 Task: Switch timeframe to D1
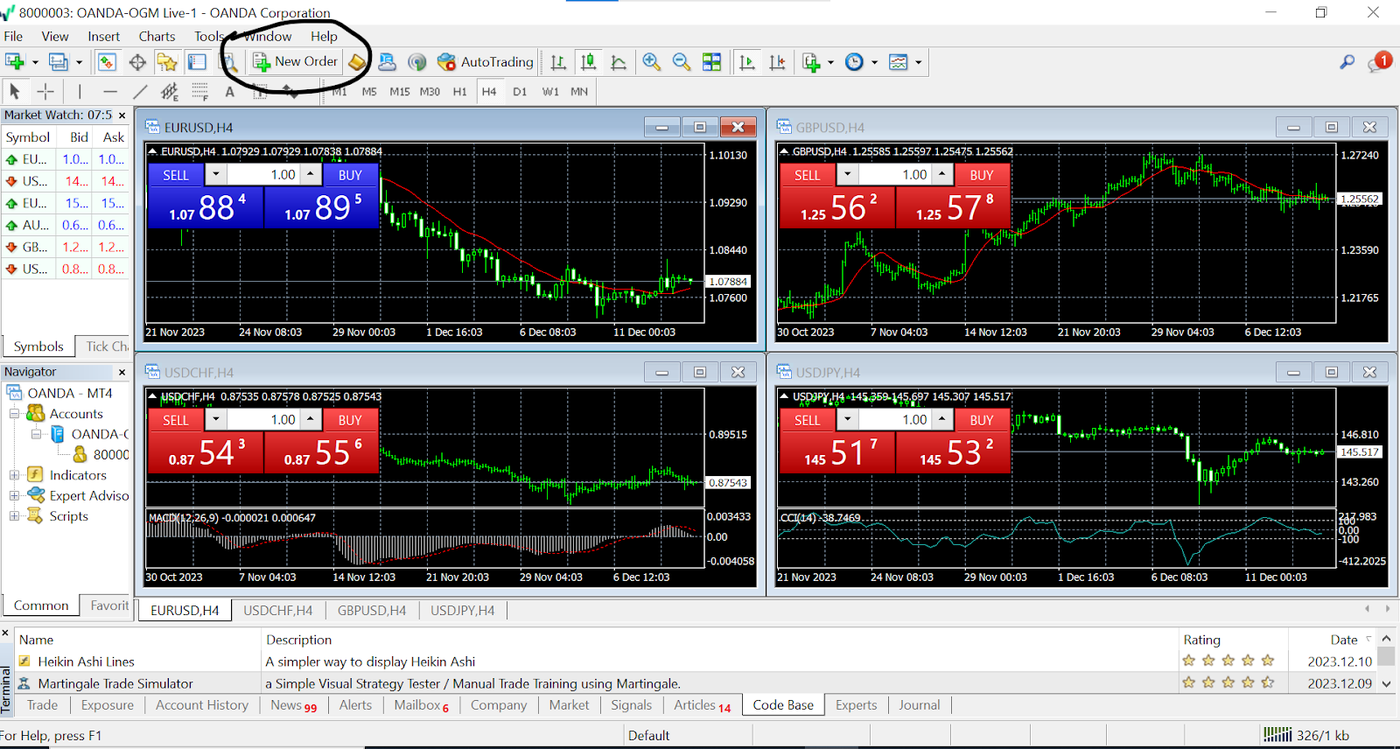pos(520,92)
